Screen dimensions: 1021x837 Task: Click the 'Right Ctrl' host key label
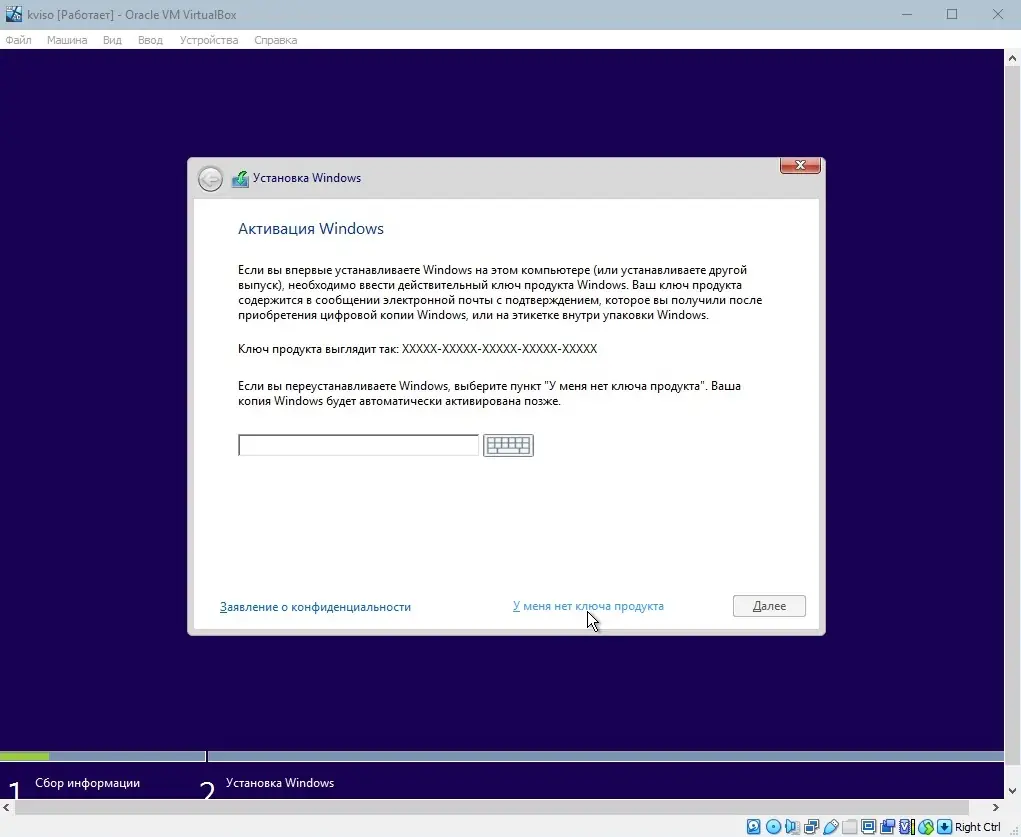pyautogui.click(x=977, y=827)
